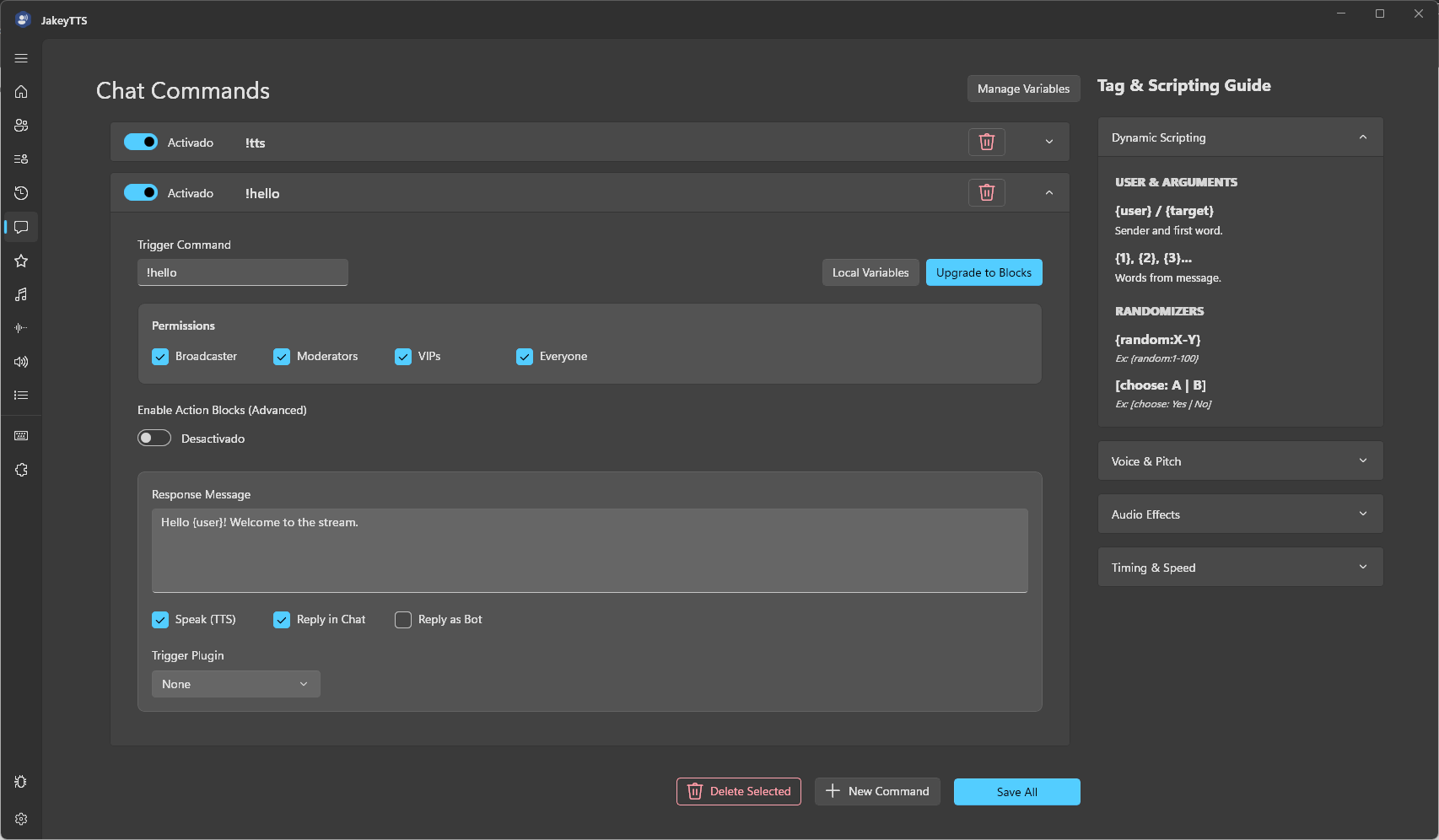Open the speaker volume sidebar icon

tap(21, 362)
